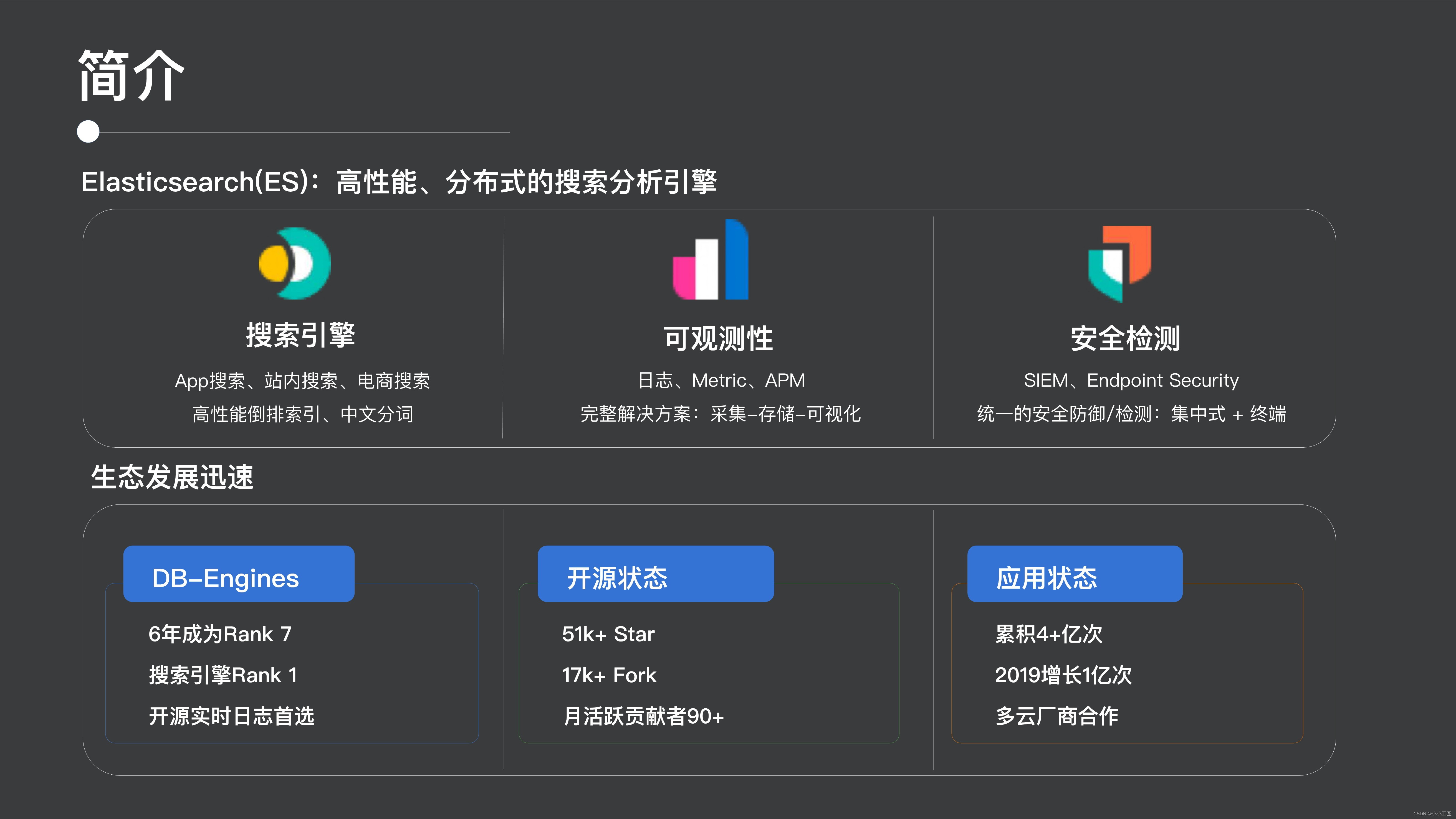Click the 生态发展迅速 section heading
Viewport: 1456px width, 819px height.
[x=172, y=477]
